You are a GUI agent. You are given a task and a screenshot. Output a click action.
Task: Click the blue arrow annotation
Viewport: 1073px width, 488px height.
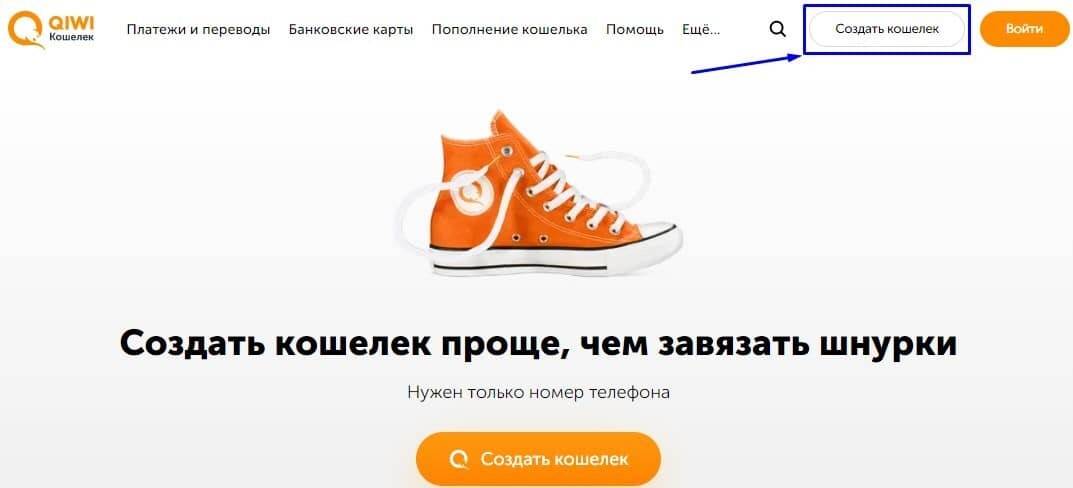pos(746,64)
